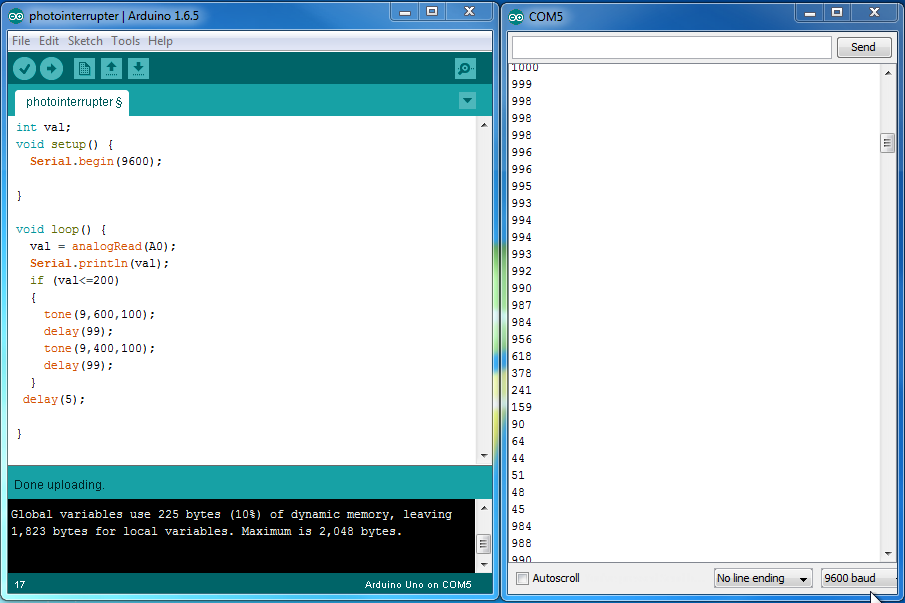Click the 64 value in serial output
This screenshot has width=905, height=603.
pos(518,441)
